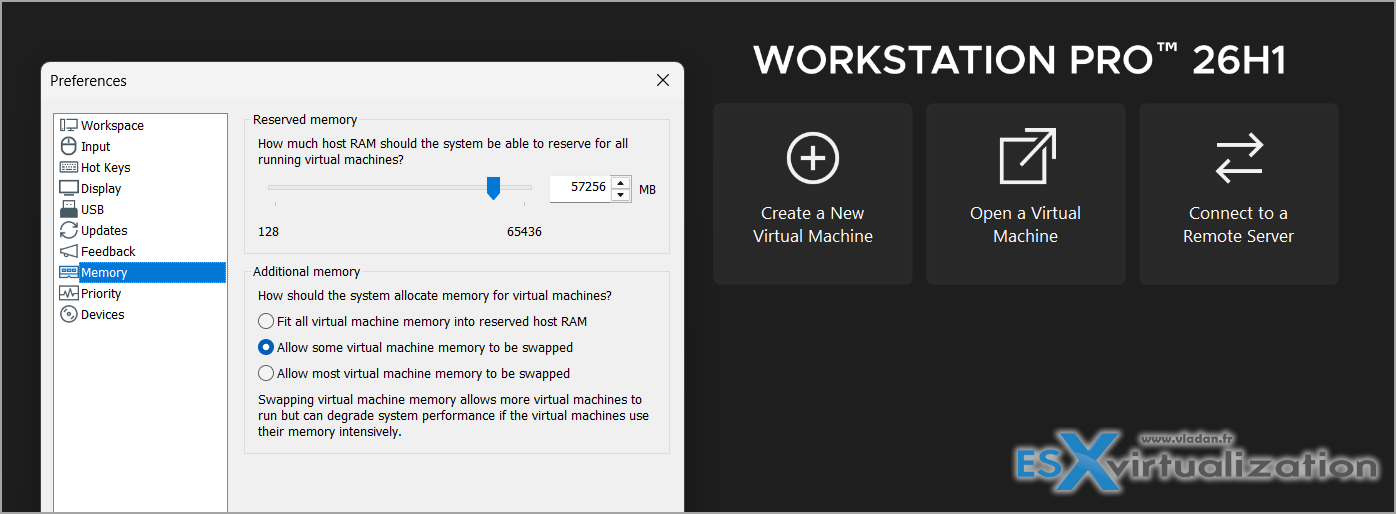The height and width of the screenshot is (514, 1396).
Task: Click the Open a Virtual Machine tile
Action: point(1025,194)
